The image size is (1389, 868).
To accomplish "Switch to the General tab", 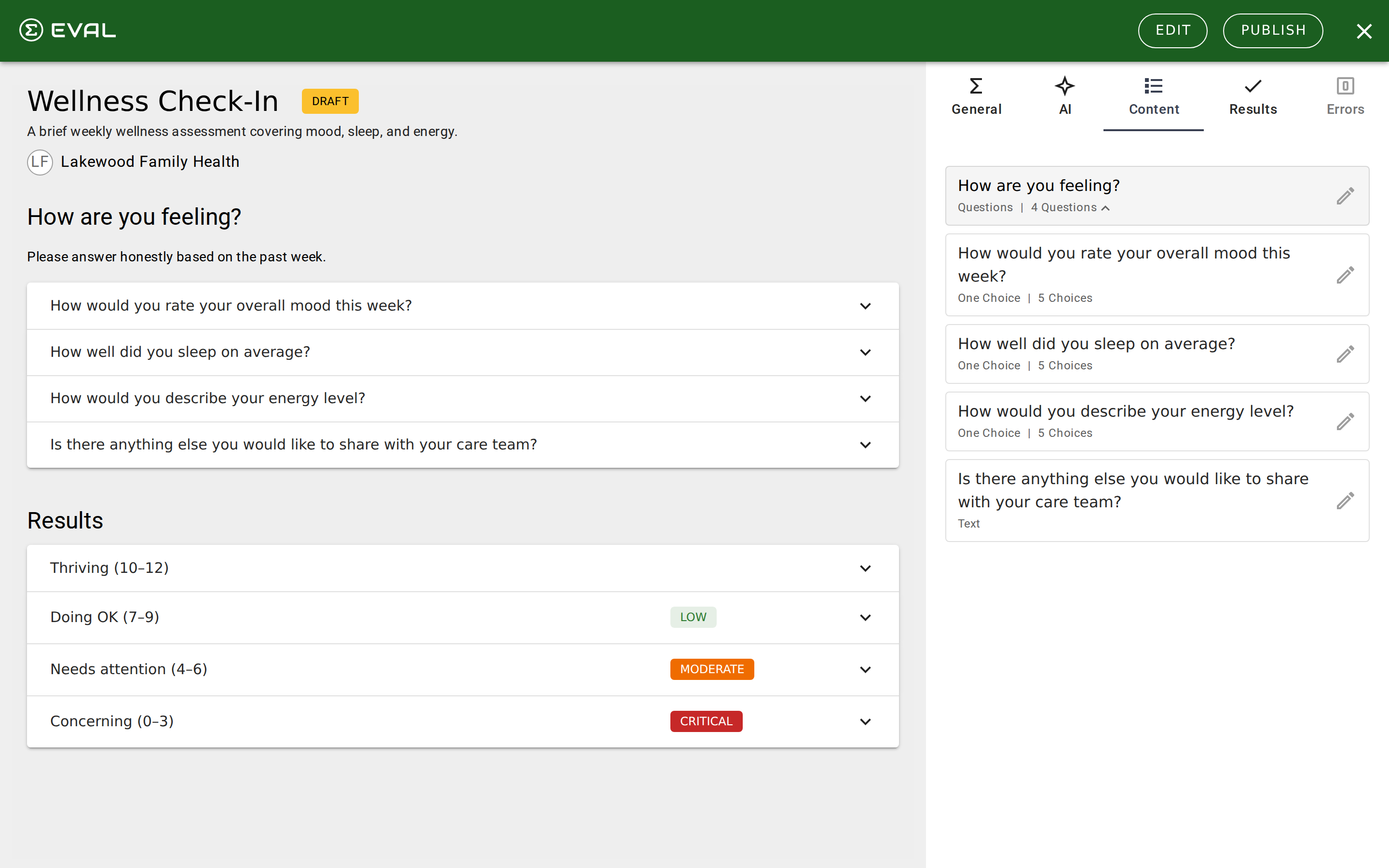I will (x=976, y=97).
